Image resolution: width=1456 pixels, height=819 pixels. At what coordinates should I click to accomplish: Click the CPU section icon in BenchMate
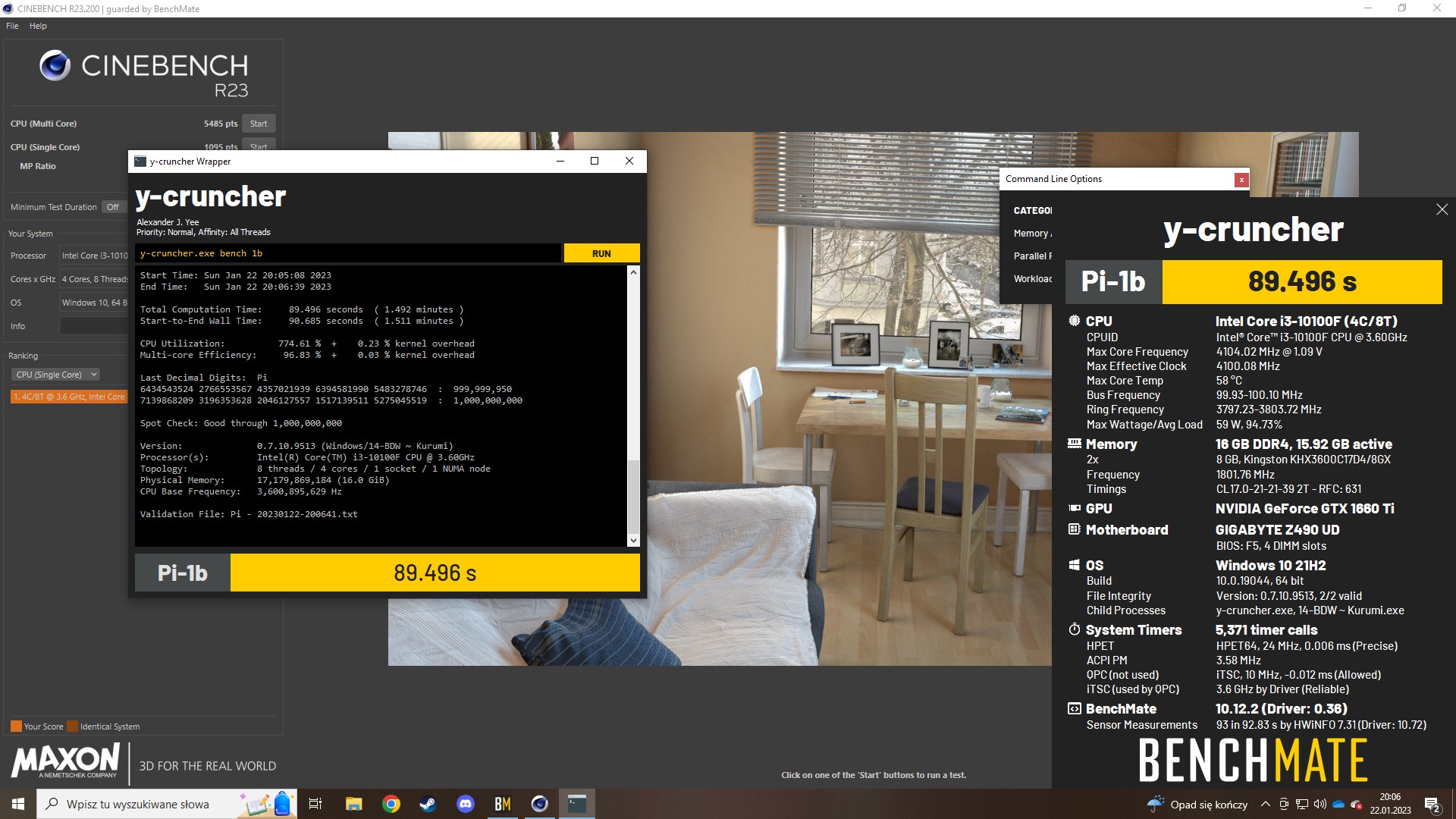[1075, 321]
